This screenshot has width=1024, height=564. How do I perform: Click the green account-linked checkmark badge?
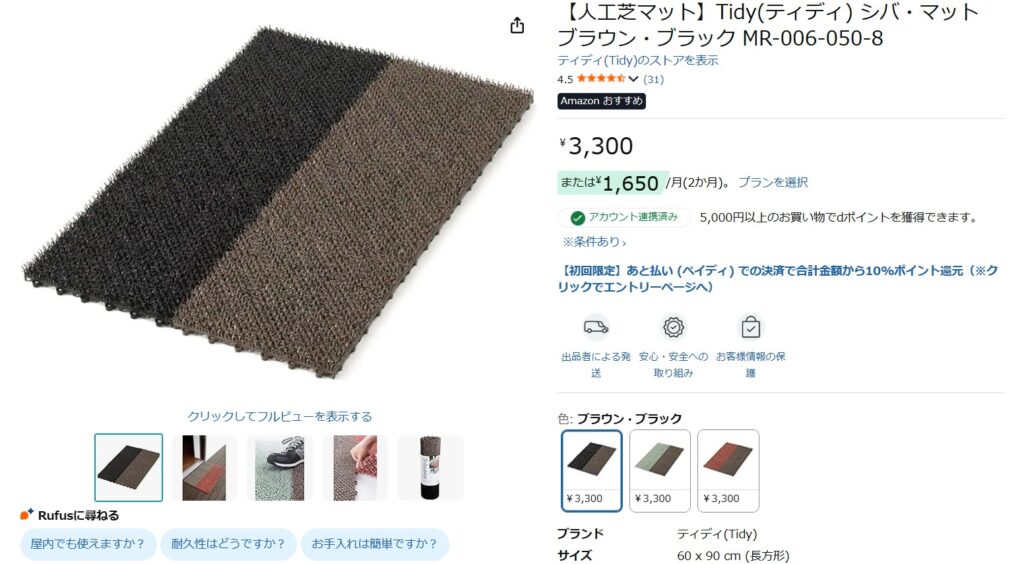(577, 217)
